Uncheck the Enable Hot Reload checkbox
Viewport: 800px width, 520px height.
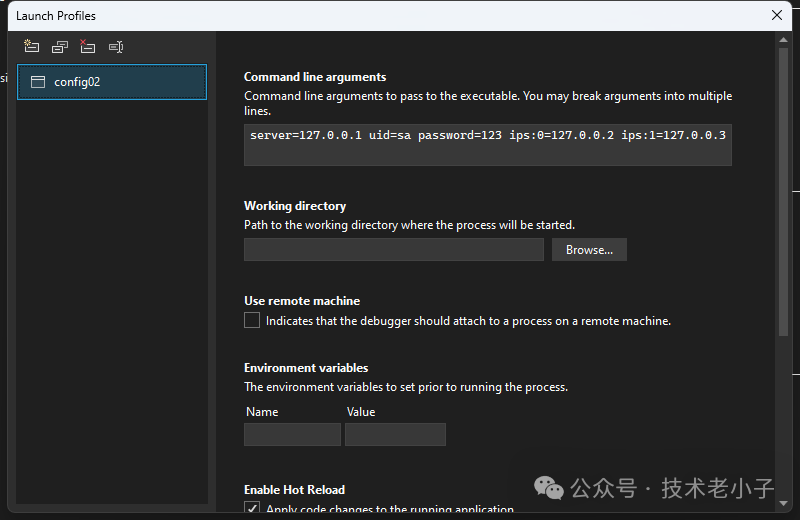[252, 510]
